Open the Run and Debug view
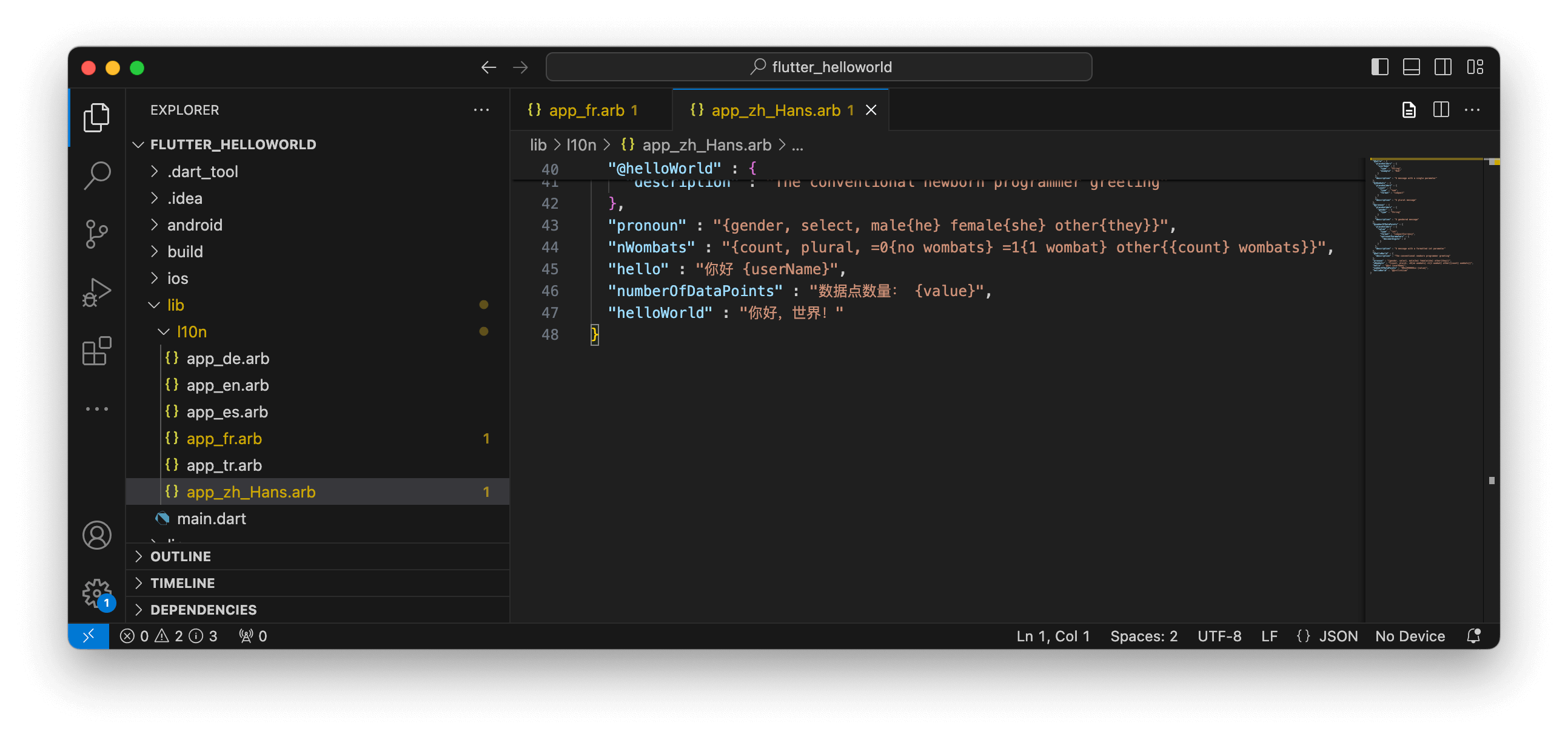Image resolution: width=1568 pixels, height=739 pixels. tap(96, 292)
